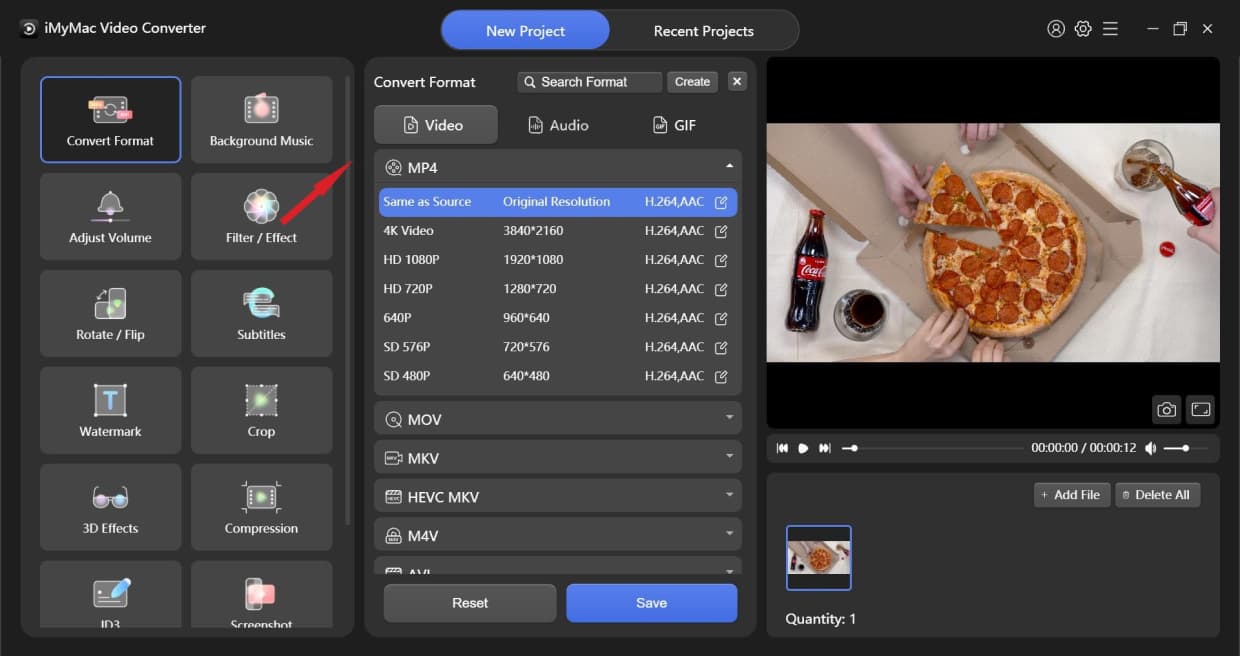Click the tool panel scrollbar

[x=348, y=300]
